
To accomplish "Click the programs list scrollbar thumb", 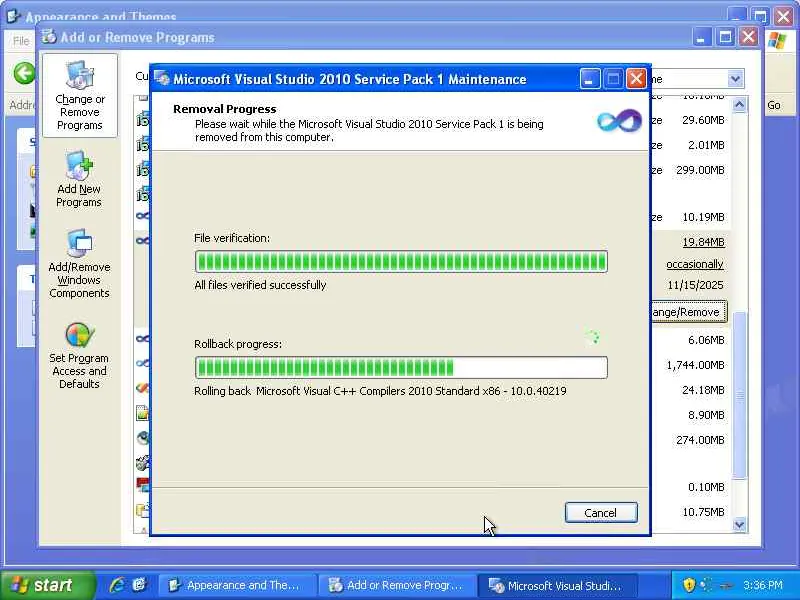I will (x=739, y=395).
